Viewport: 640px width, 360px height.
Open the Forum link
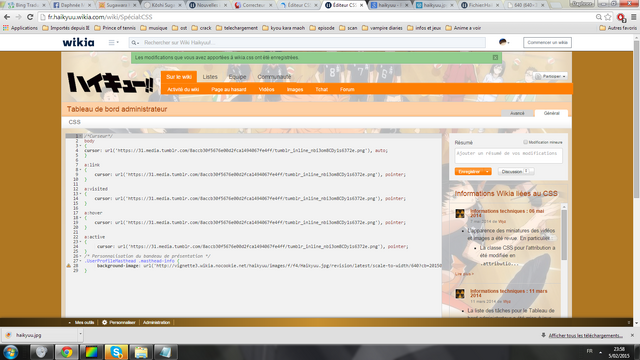(x=347, y=89)
